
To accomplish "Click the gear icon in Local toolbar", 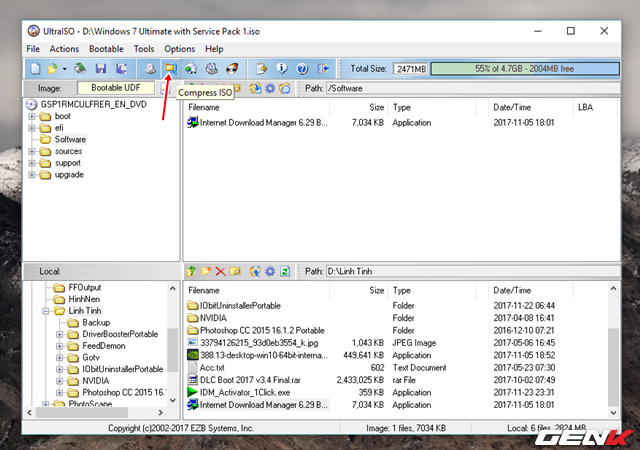I will (270, 271).
